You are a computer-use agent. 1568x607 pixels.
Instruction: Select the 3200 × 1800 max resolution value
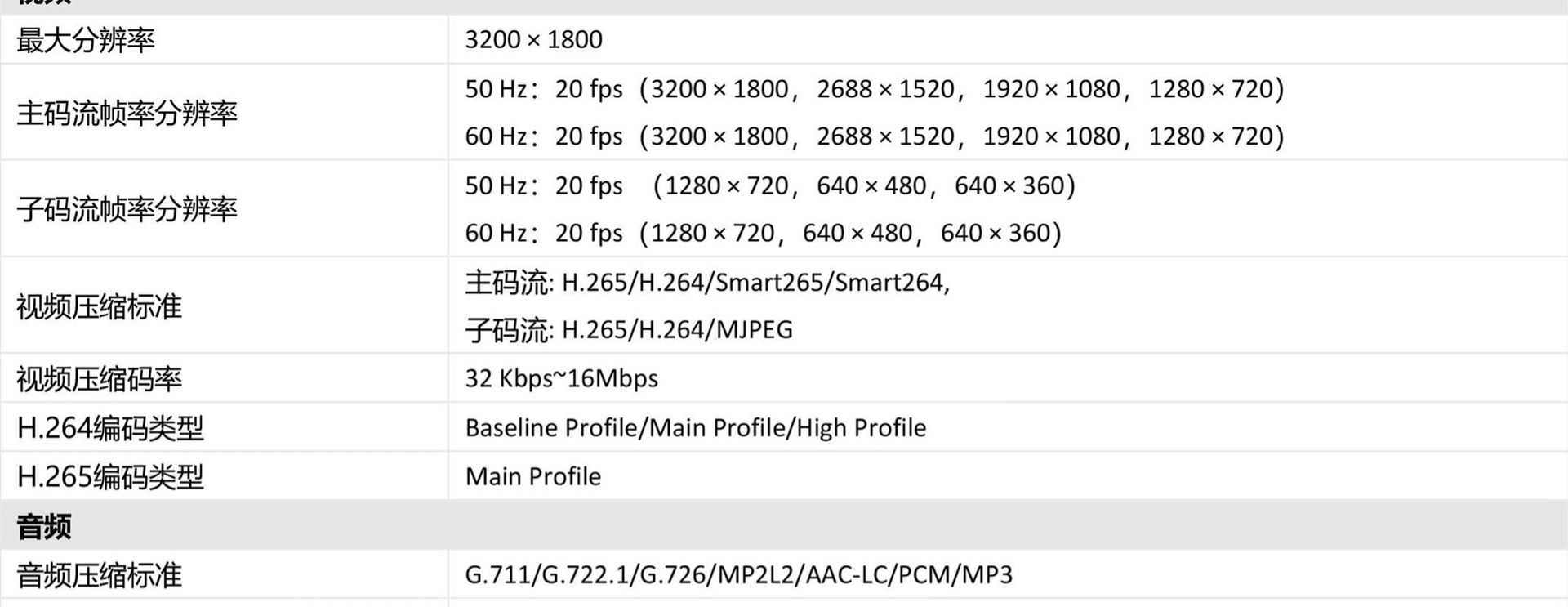tap(533, 40)
